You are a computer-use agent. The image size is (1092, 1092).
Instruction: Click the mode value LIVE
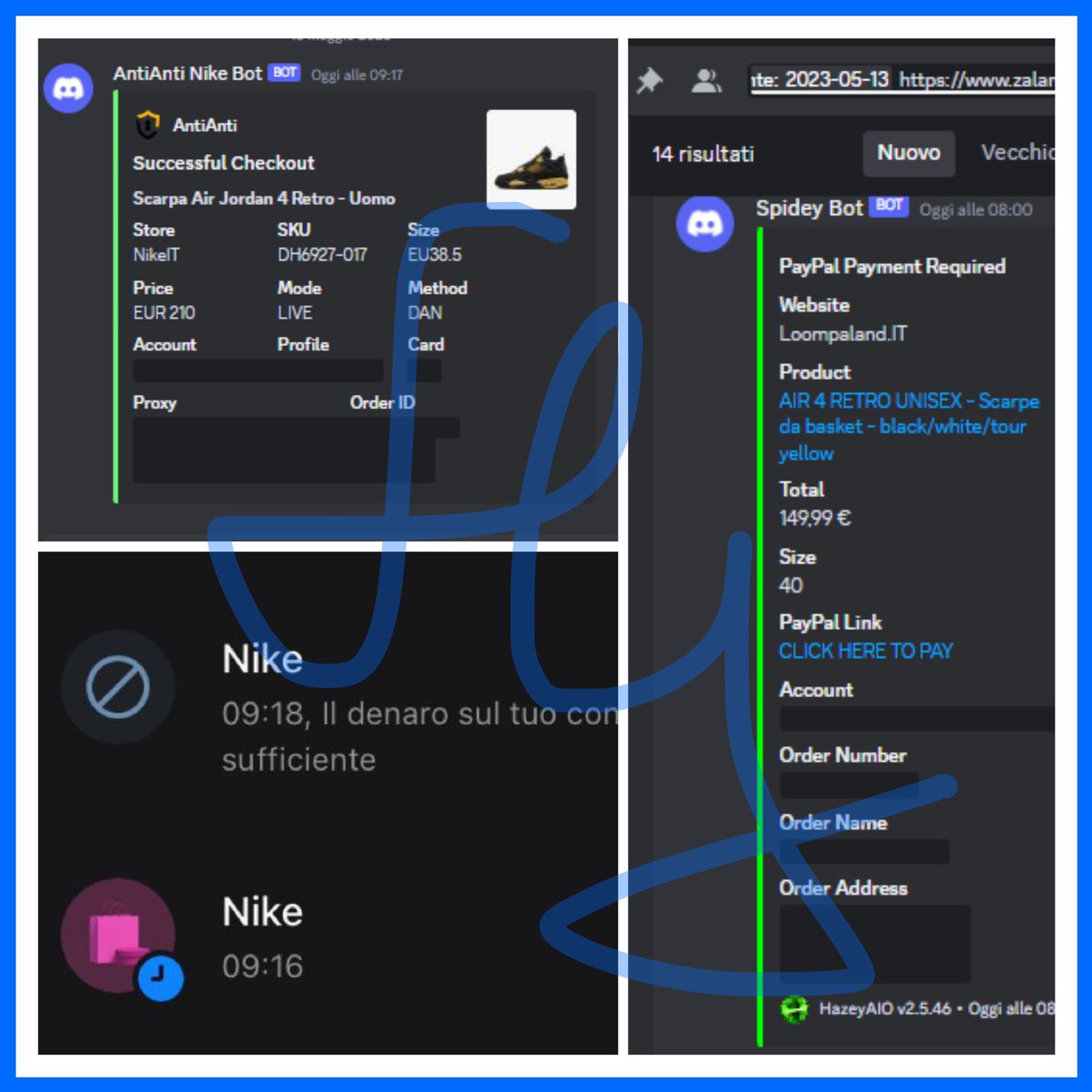click(295, 313)
